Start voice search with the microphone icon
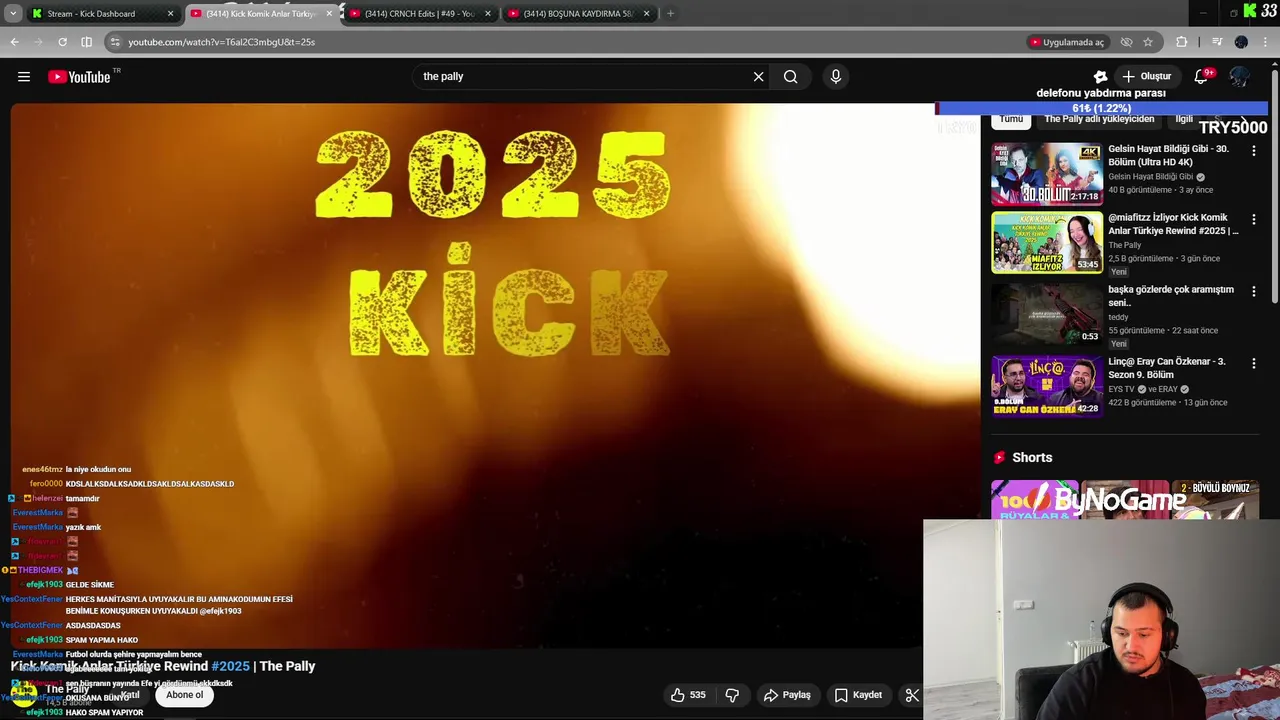Screen dimensions: 1280x720 (x=836, y=77)
